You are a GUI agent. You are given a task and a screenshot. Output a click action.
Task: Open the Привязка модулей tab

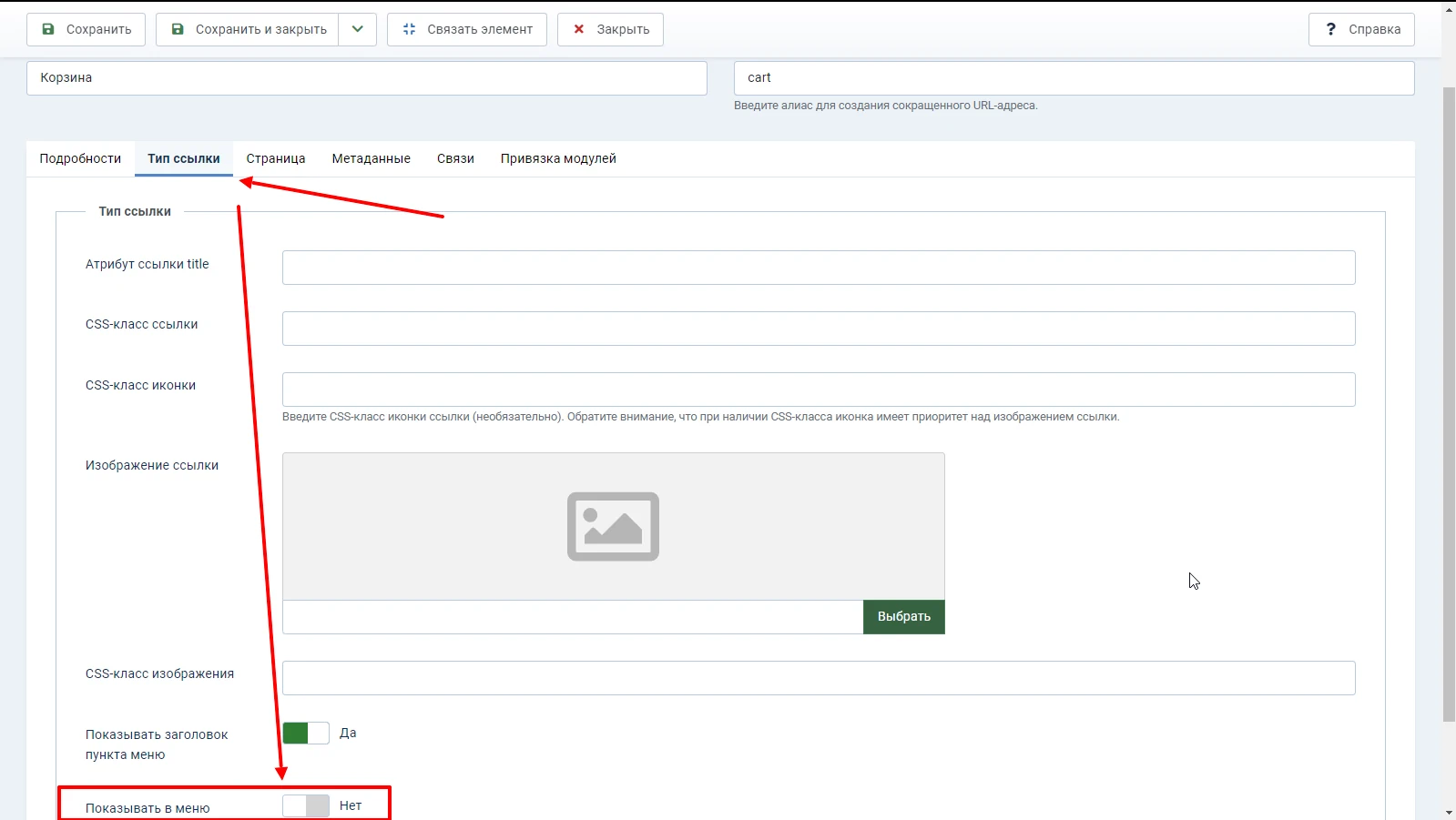(558, 158)
